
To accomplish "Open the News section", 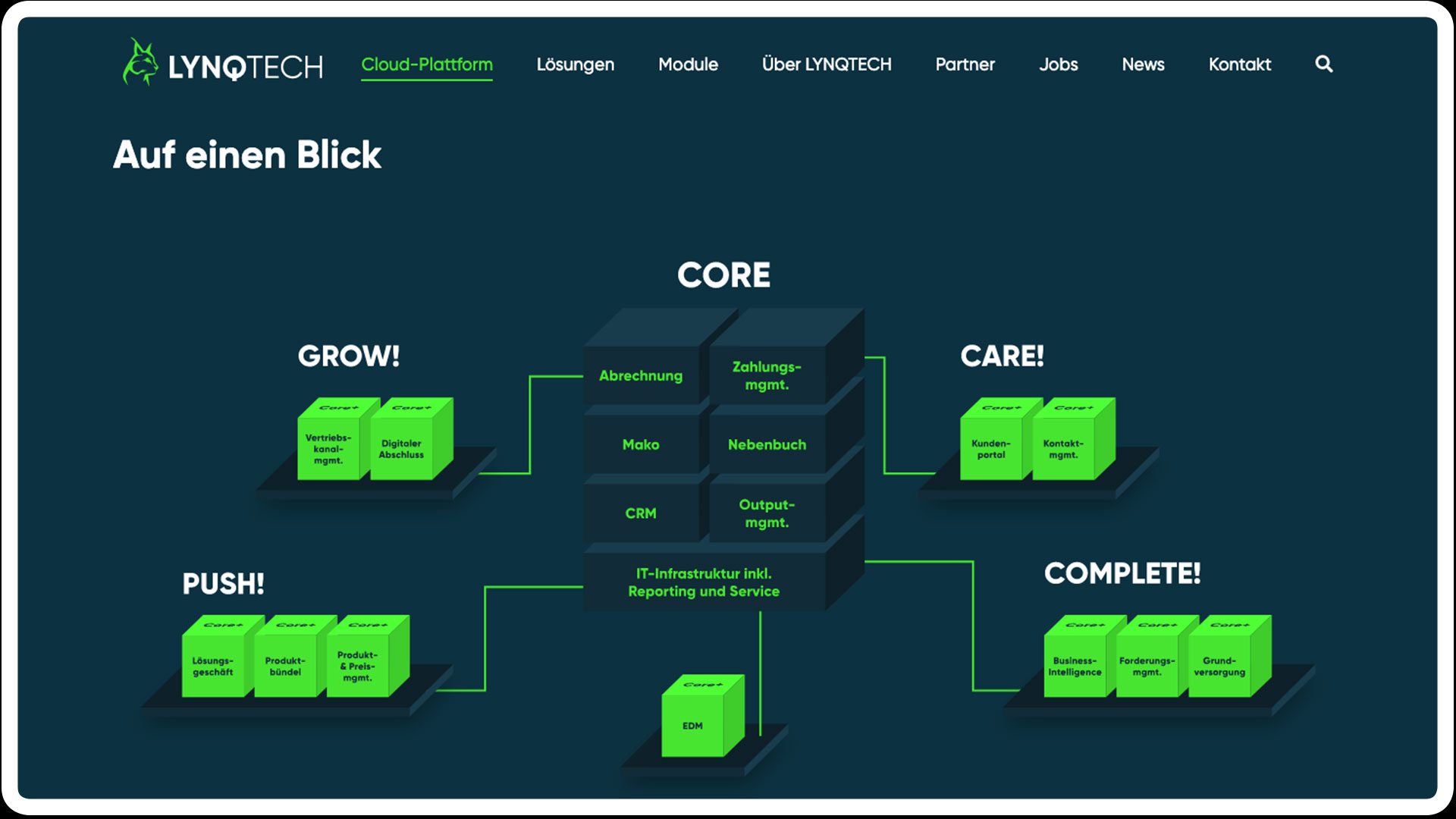I will click(x=1143, y=64).
